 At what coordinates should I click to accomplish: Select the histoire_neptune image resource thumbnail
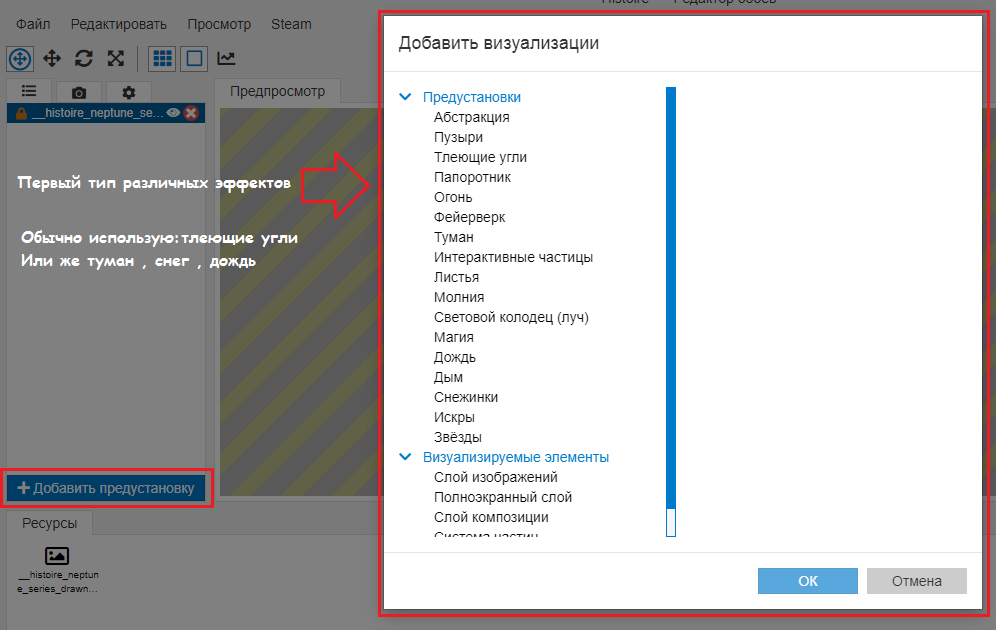[x=57, y=556]
